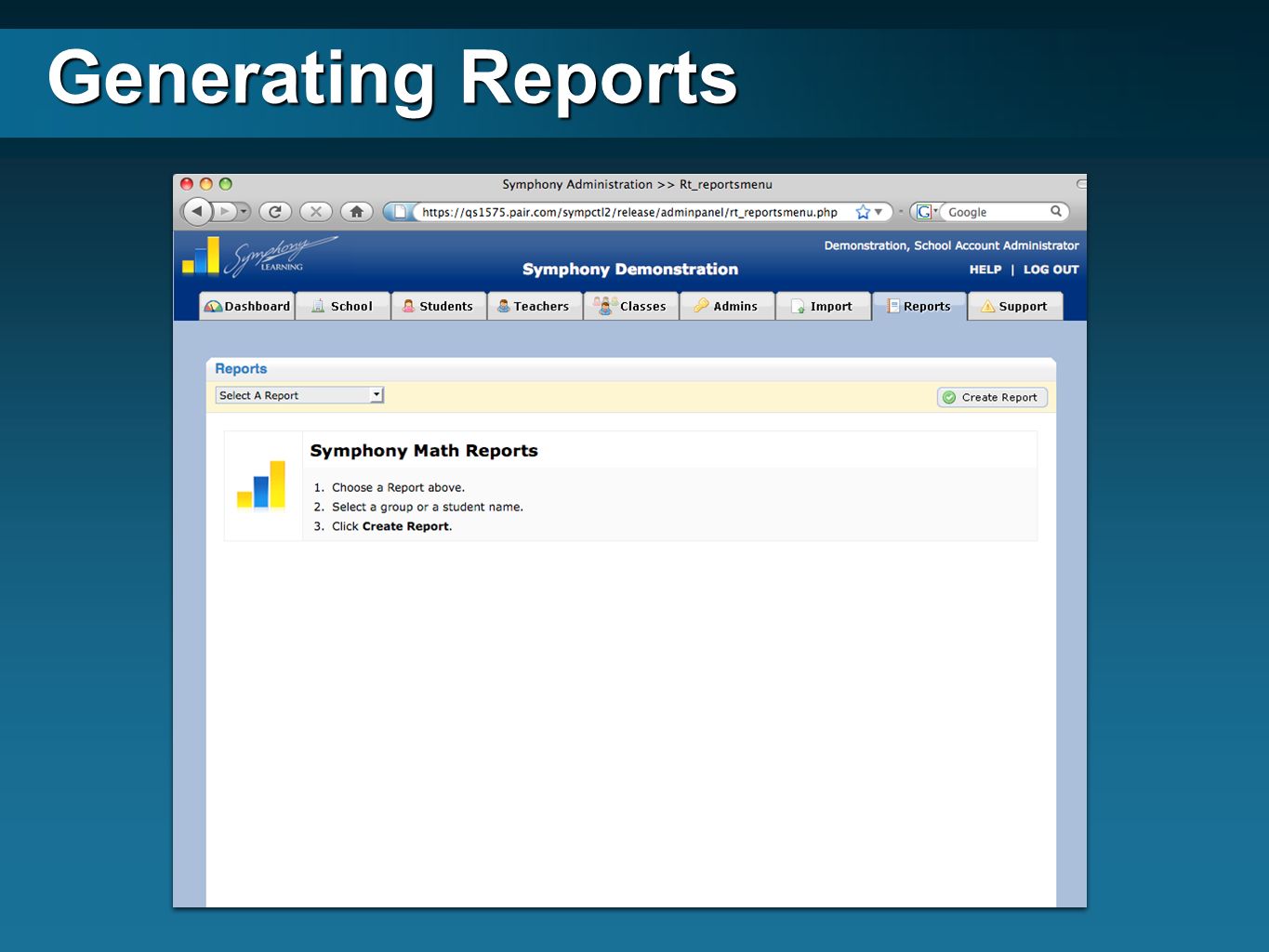Image resolution: width=1269 pixels, height=952 pixels.
Task: Open the School tab
Action: (343, 306)
